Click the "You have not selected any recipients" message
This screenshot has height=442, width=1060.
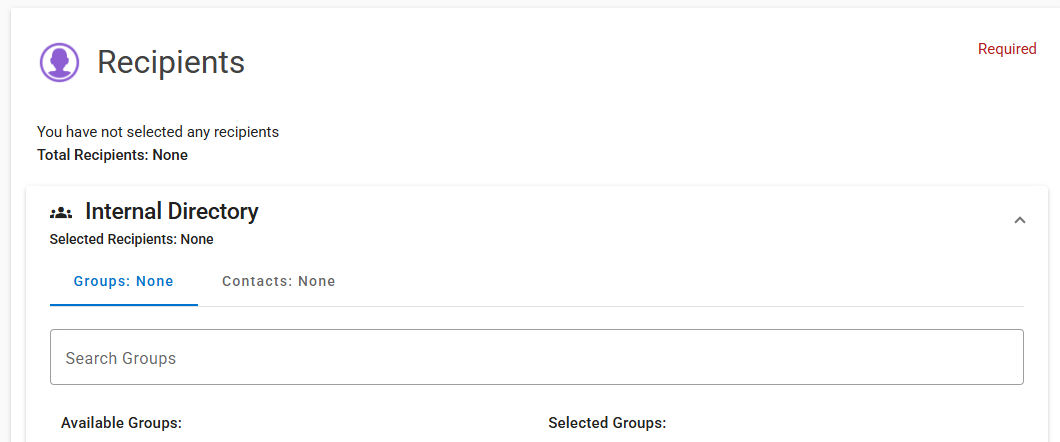click(158, 132)
